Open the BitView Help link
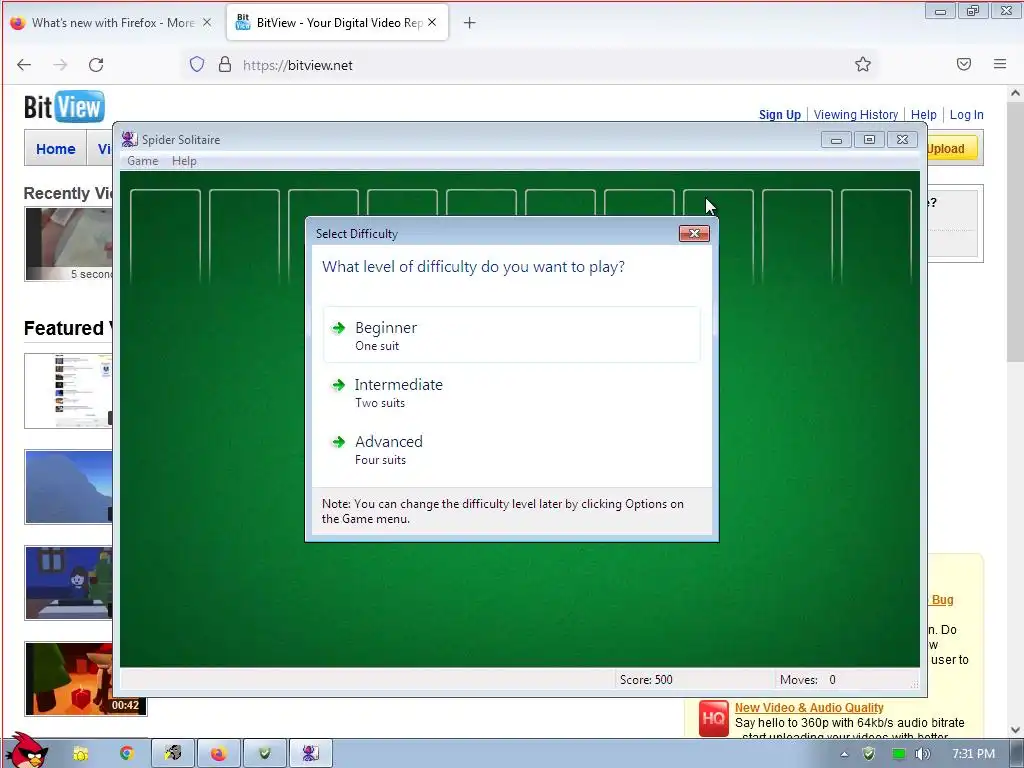 pos(923,114)
